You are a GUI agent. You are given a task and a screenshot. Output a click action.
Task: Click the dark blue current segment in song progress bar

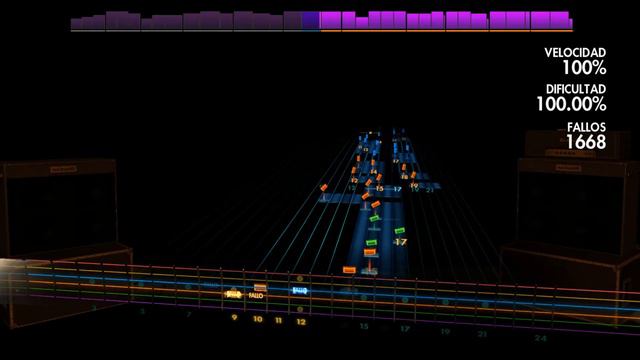(311, 21)
